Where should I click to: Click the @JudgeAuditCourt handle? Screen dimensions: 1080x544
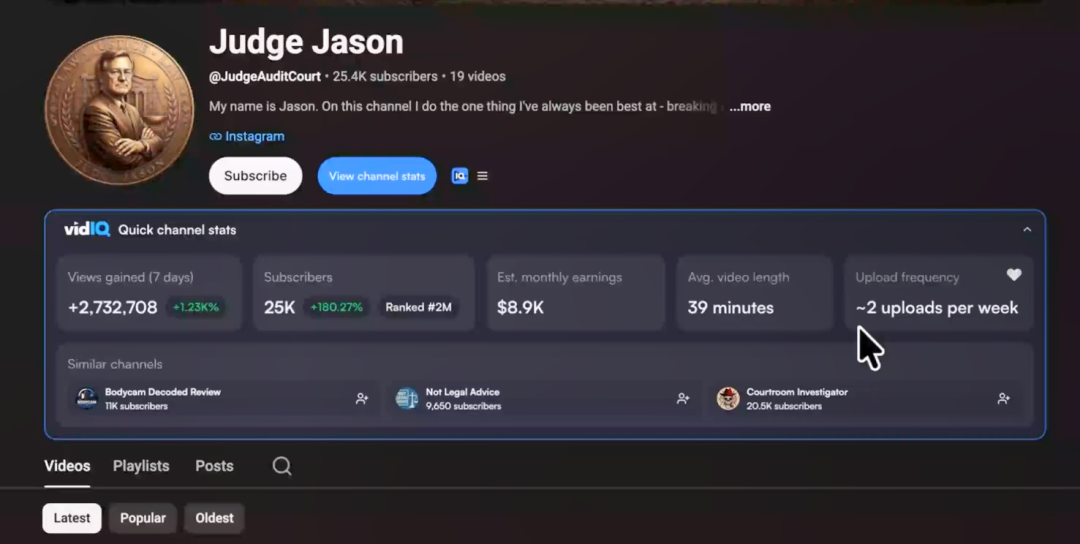pos(264,76)
